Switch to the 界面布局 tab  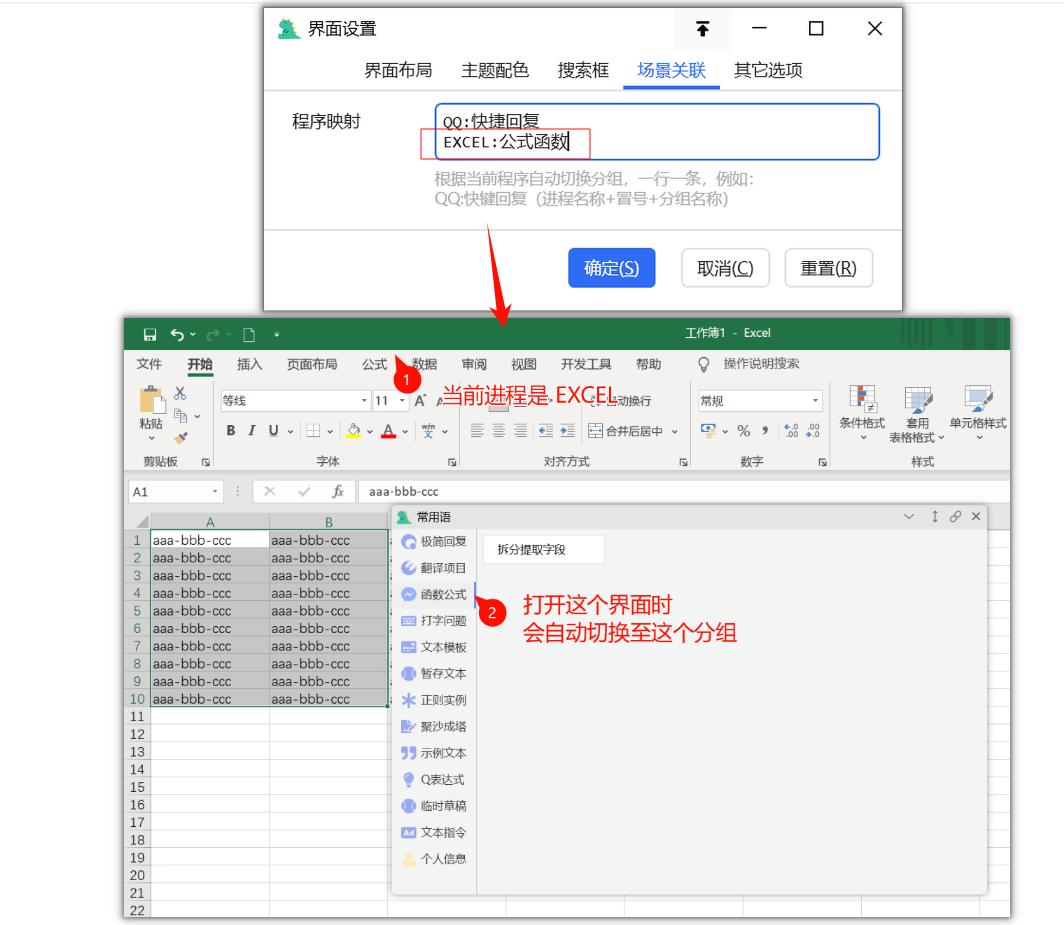(398, 70)
